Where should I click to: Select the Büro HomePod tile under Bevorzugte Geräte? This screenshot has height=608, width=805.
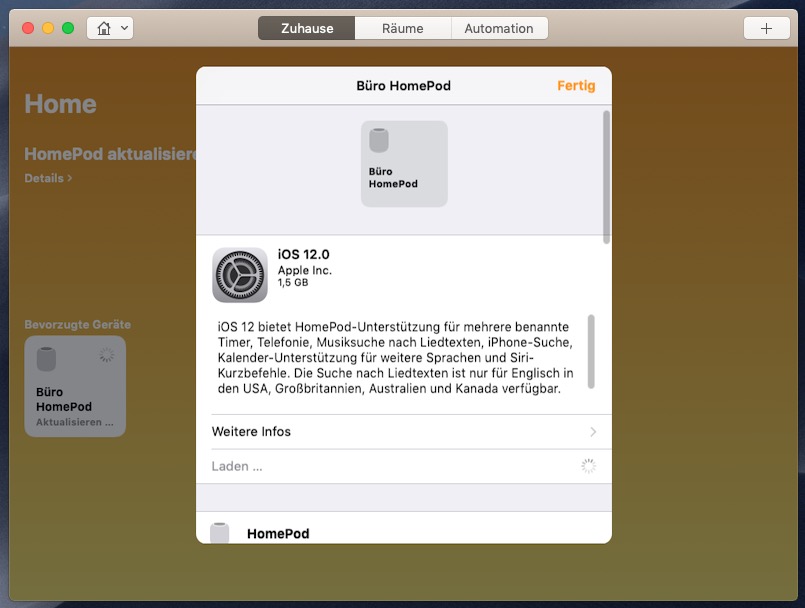[75, 386]
